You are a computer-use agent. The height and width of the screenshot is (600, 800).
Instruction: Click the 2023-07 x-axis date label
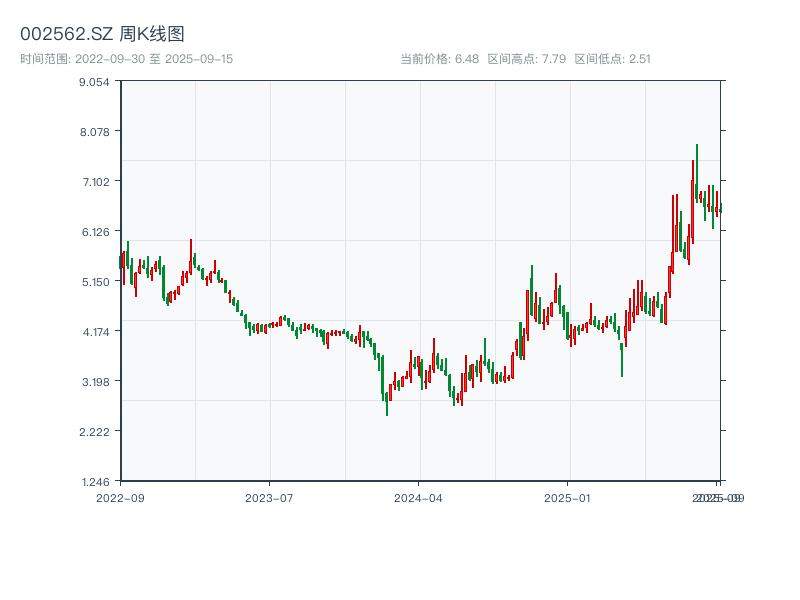[x=269, y=497]
